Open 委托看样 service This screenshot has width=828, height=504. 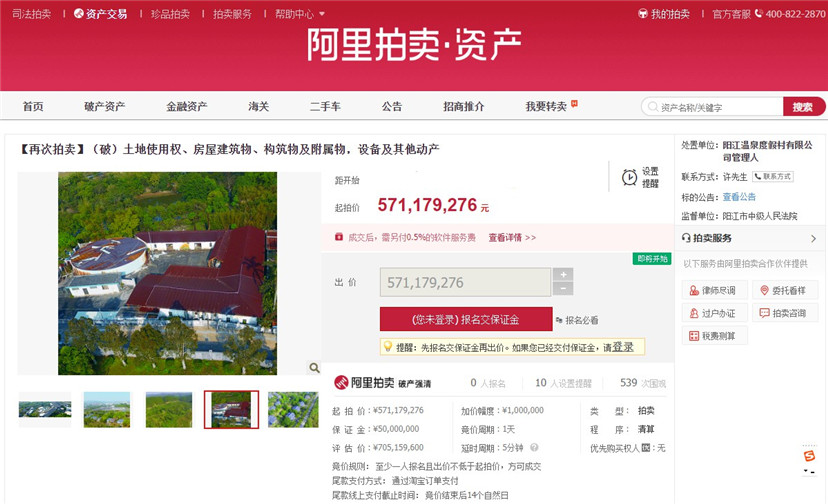pos(785,290)
